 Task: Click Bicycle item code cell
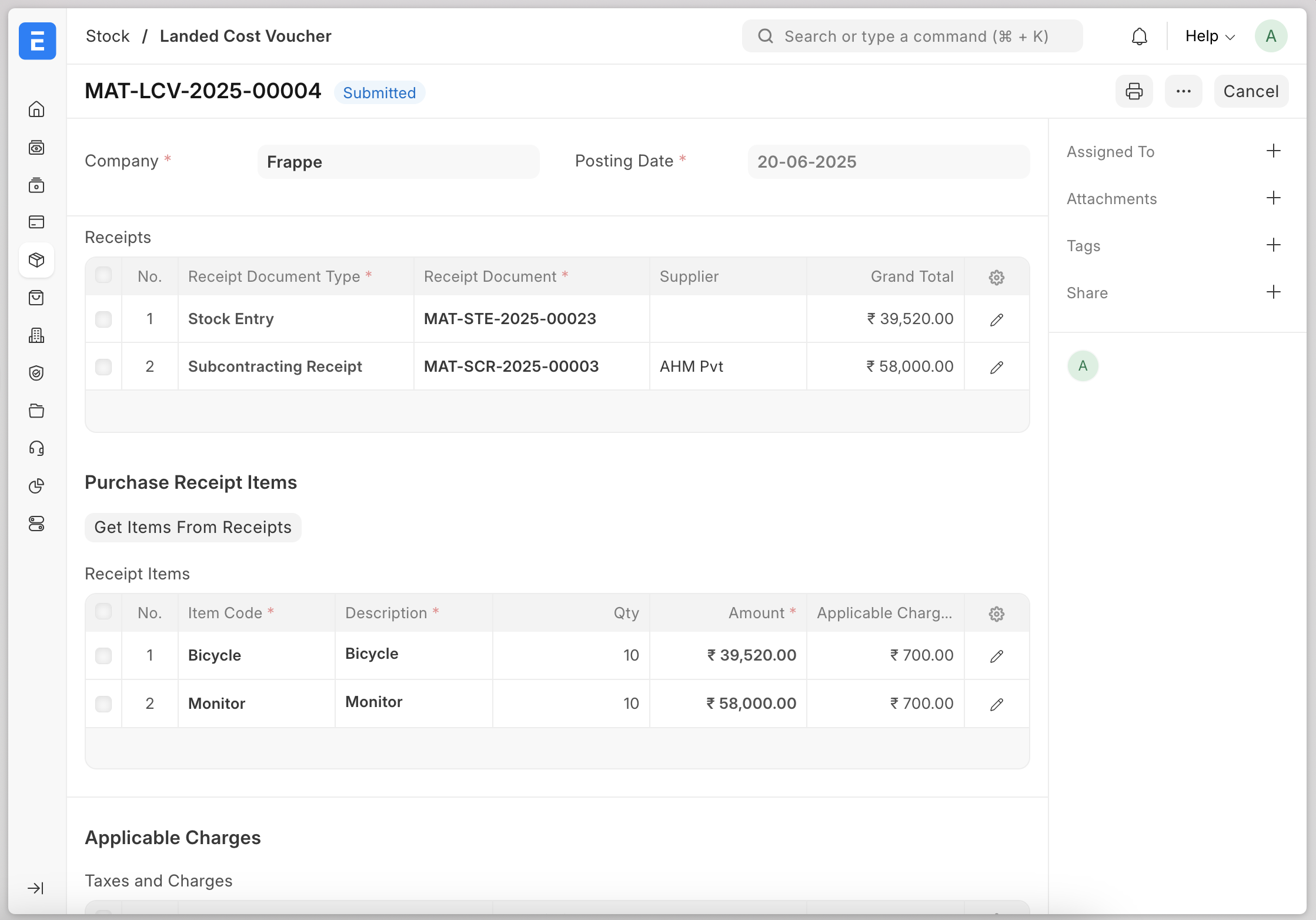pyautogui.click(x=256, y=655)
